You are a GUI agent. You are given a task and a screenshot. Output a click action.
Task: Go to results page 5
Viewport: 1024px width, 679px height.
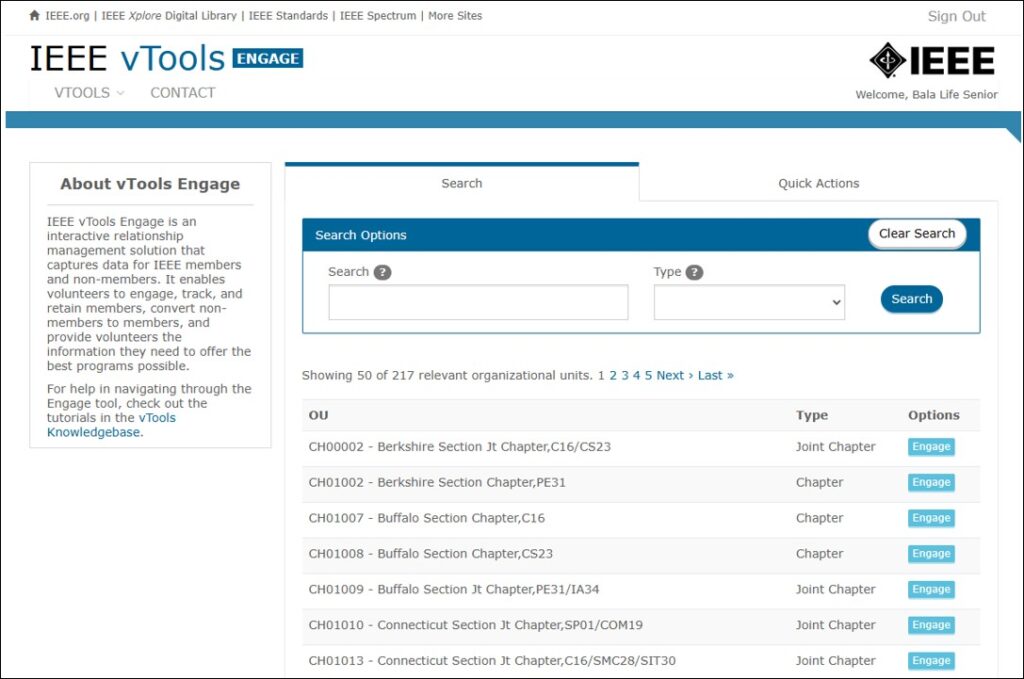[x=648, y=375]
